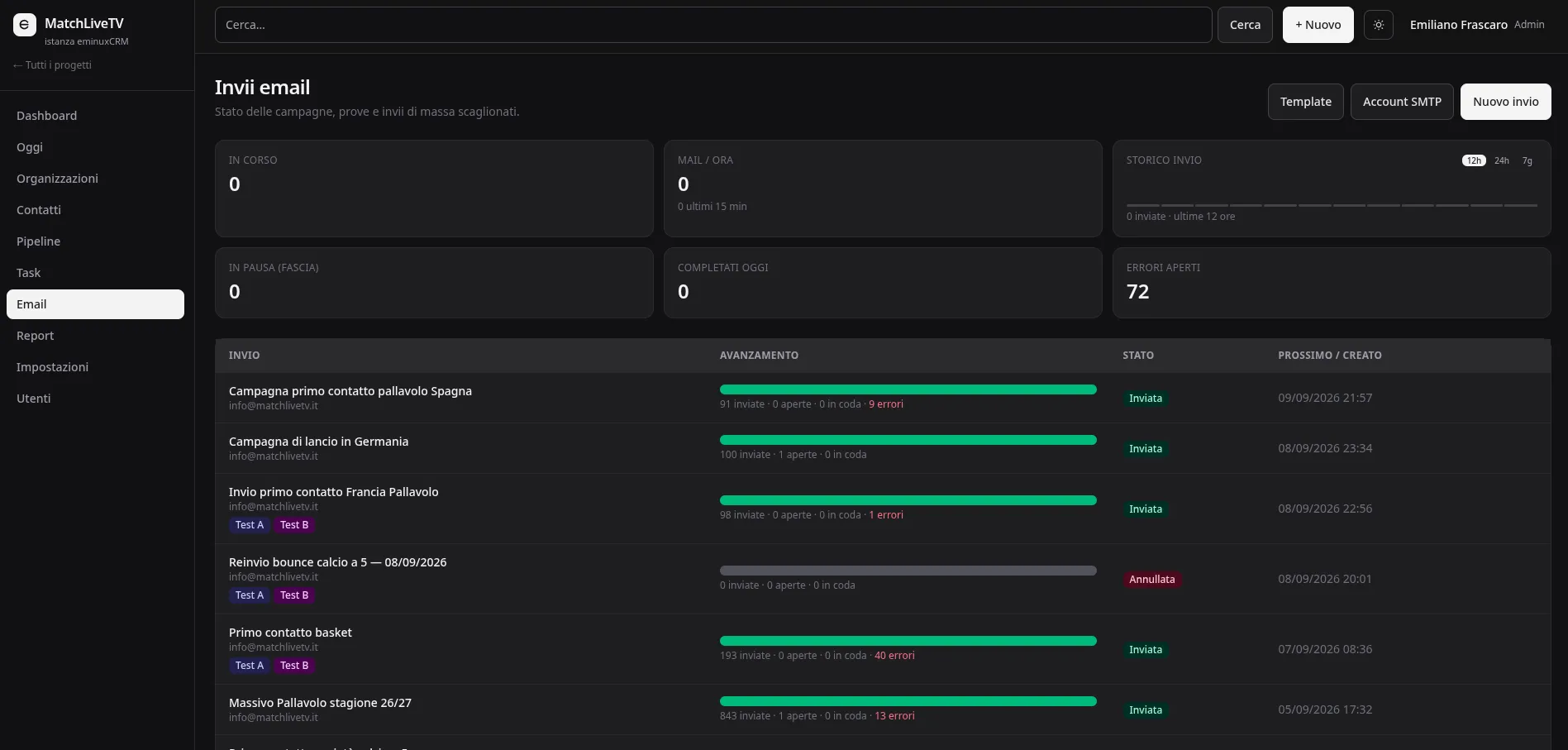Click Test B tag on Francia Pallavolo row
Viewport: 1568px width, 750px height.
(294, 525)
